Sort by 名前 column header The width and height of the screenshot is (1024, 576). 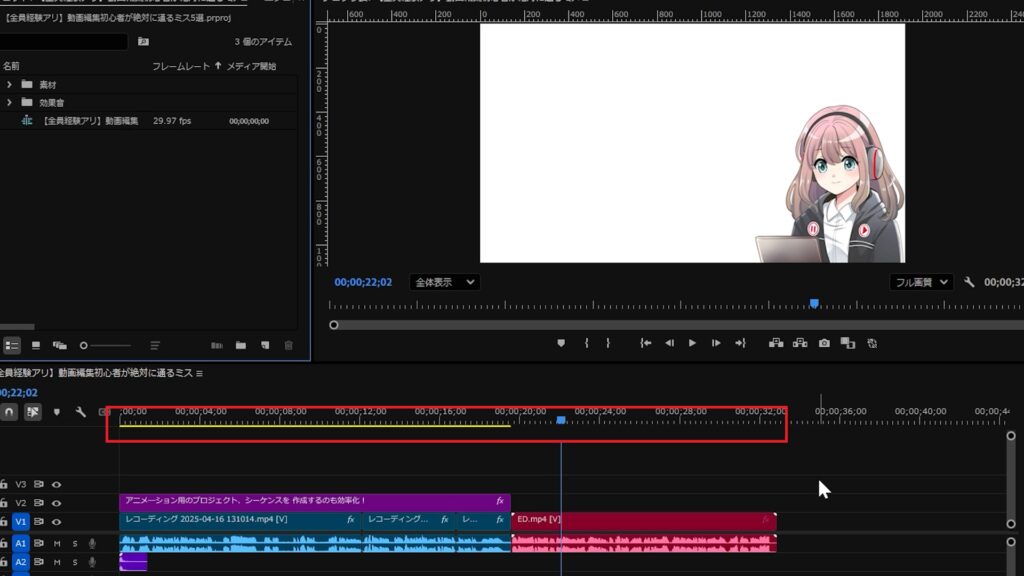coord(11,66)
